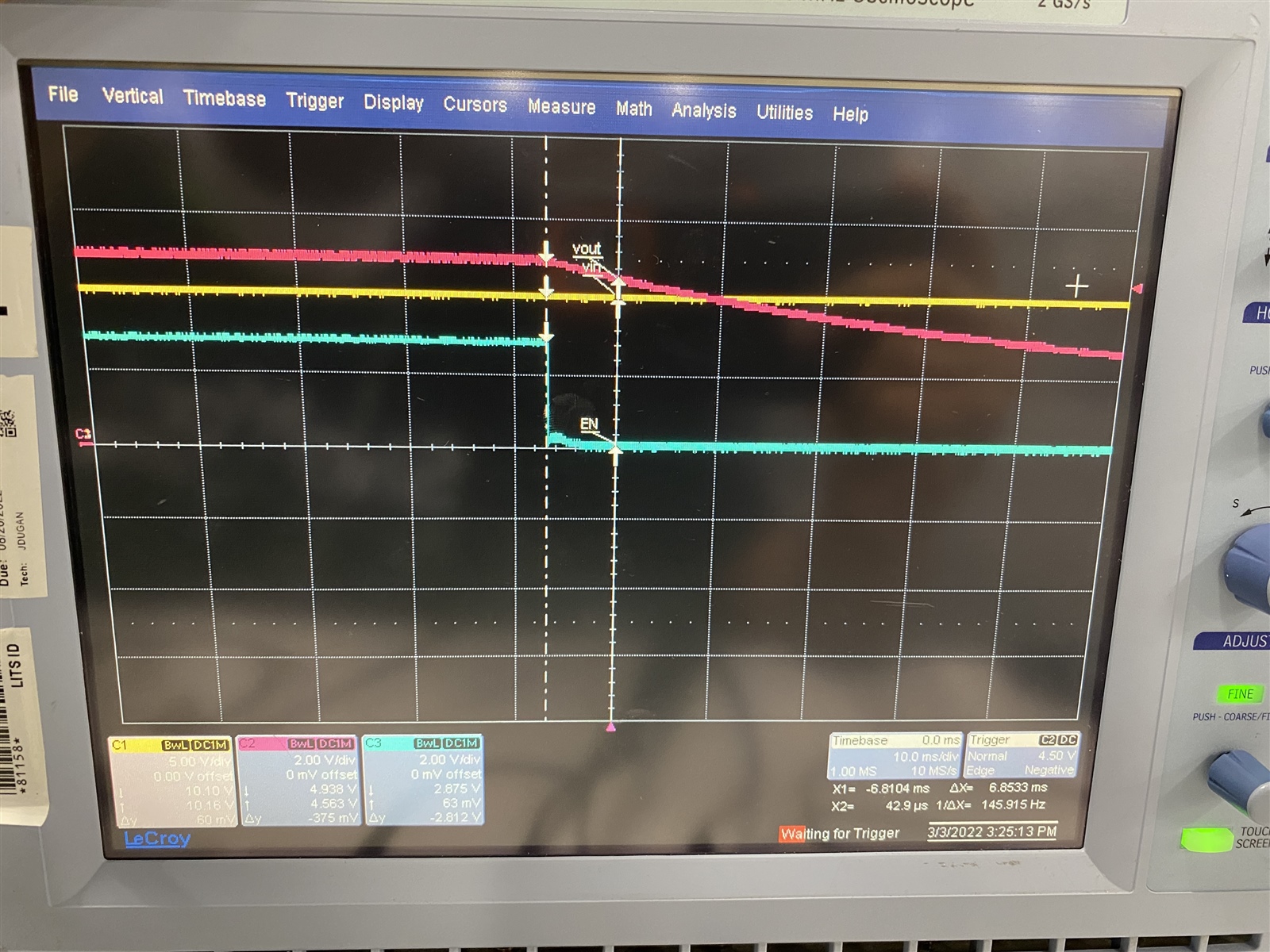This screenshot has height=952, width=1270.
Task: Click the LeCroy logo
Action: 157,839
